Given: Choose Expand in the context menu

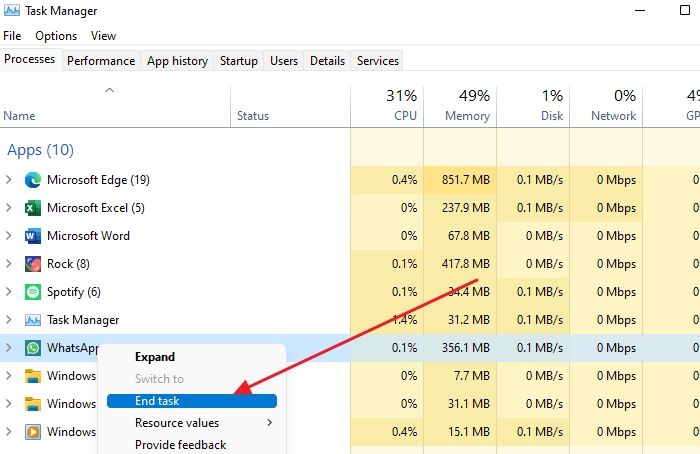Looking at the screenshot, I should (x=192, y=357).
